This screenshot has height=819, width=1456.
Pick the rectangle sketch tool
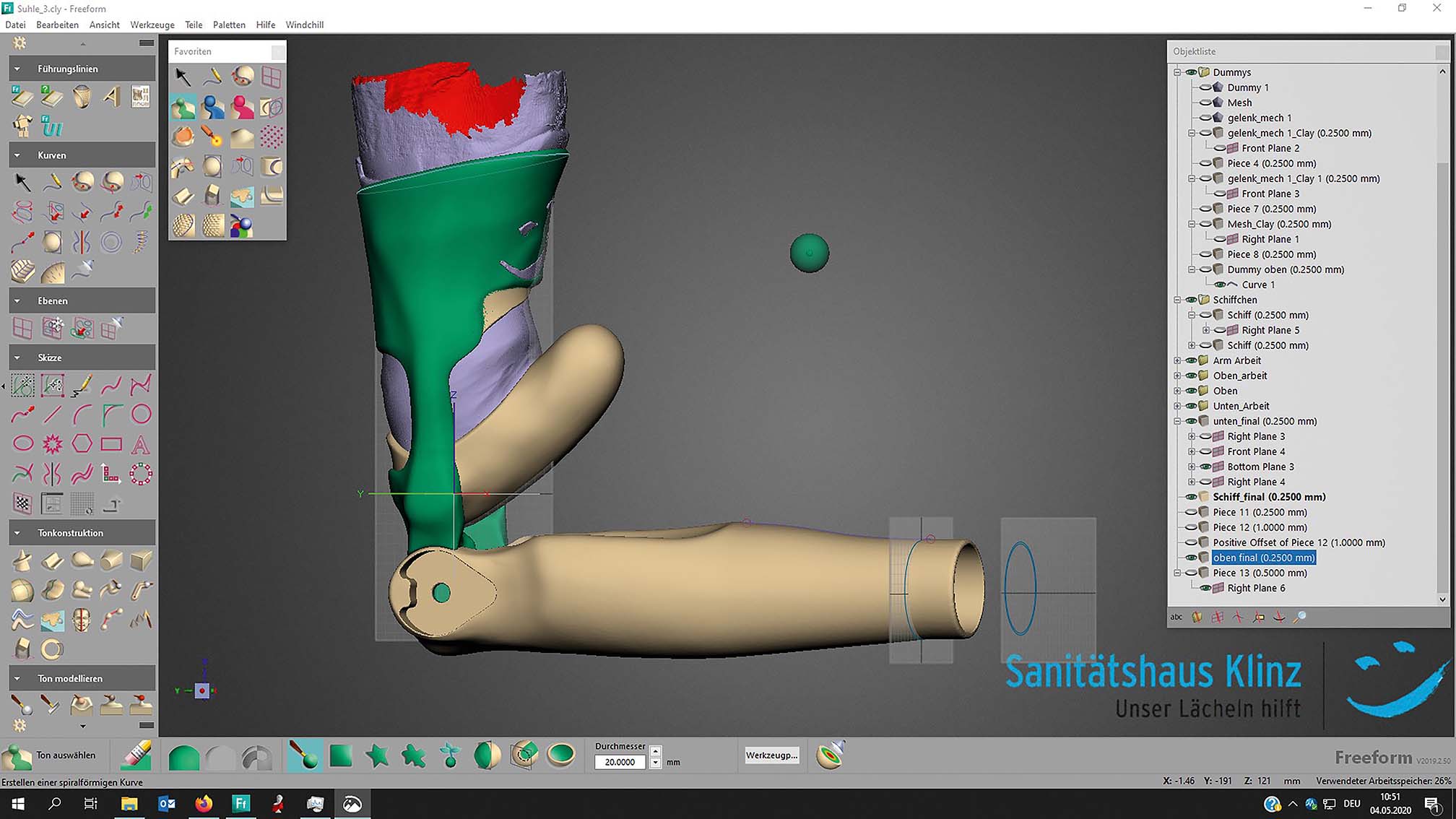(x=111, y=443)
